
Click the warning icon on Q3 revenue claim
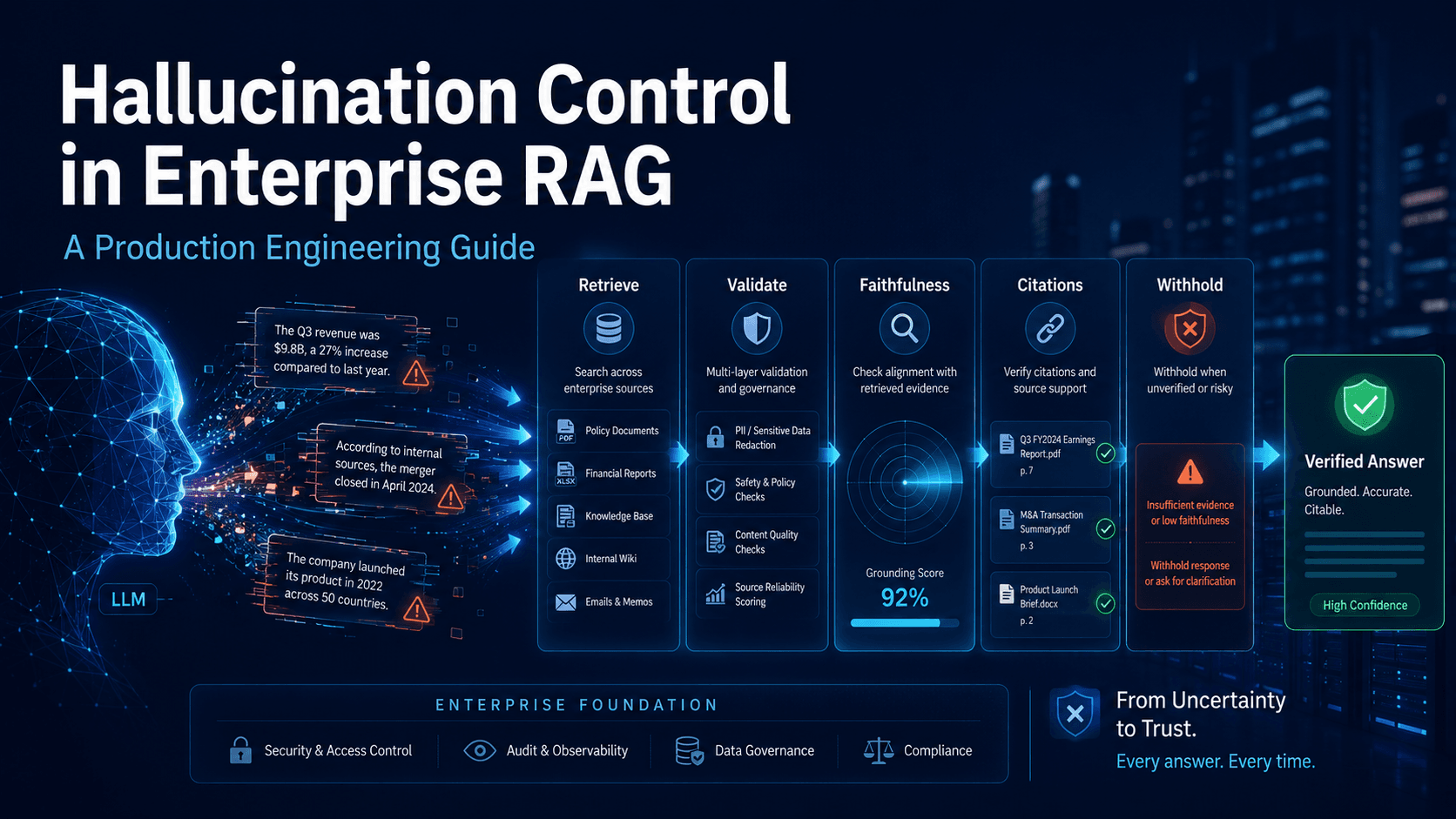pyautogui.click(x=416, y=374)
